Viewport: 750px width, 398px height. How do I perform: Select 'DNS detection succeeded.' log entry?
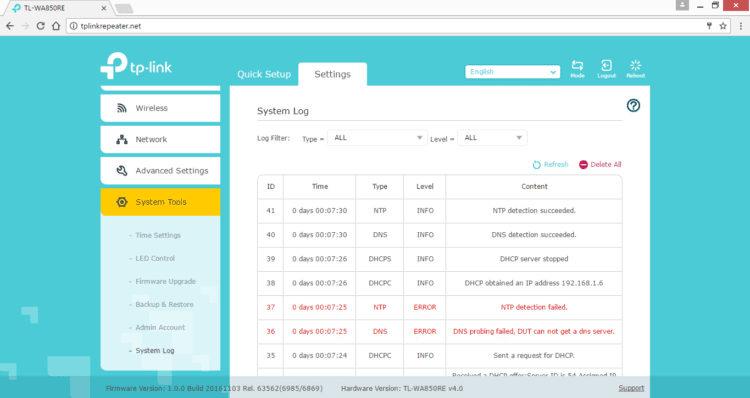pos(534,235)
